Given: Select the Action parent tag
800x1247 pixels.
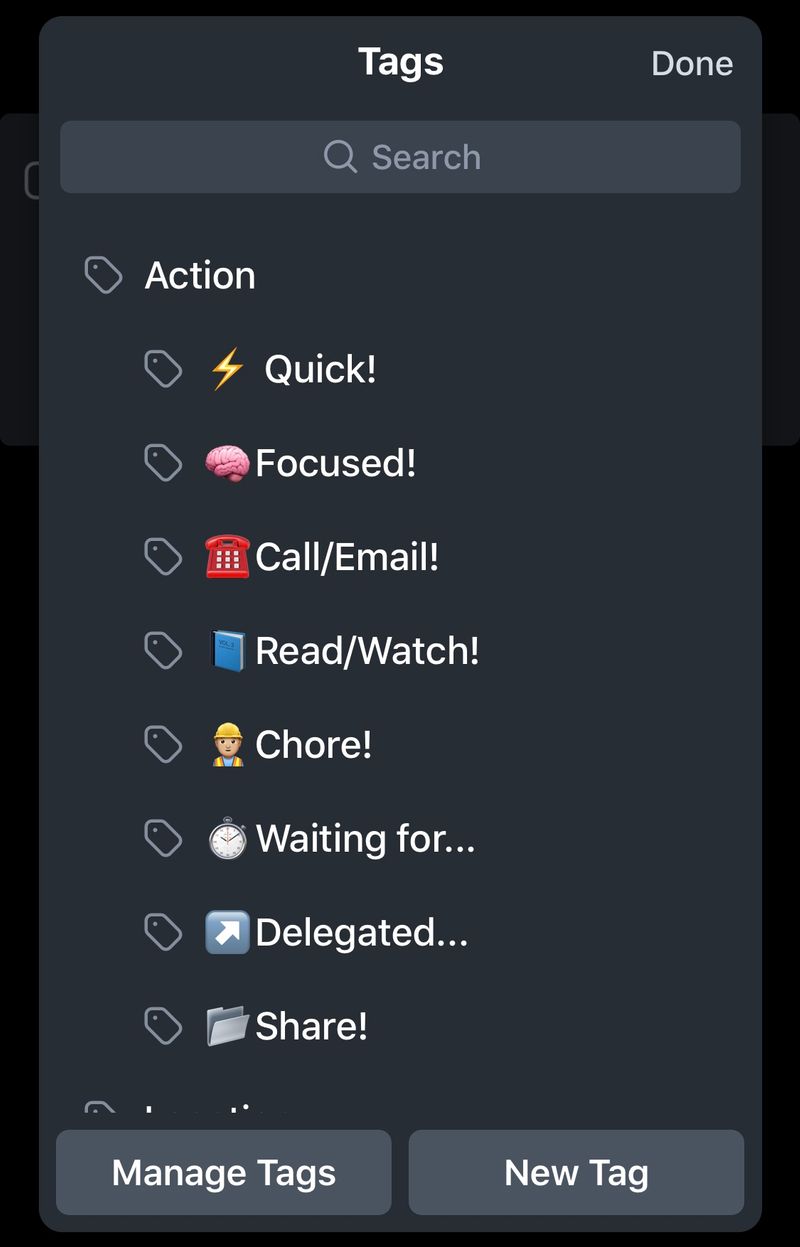Looking at the screenshot, I should click(x=200, y=276).
